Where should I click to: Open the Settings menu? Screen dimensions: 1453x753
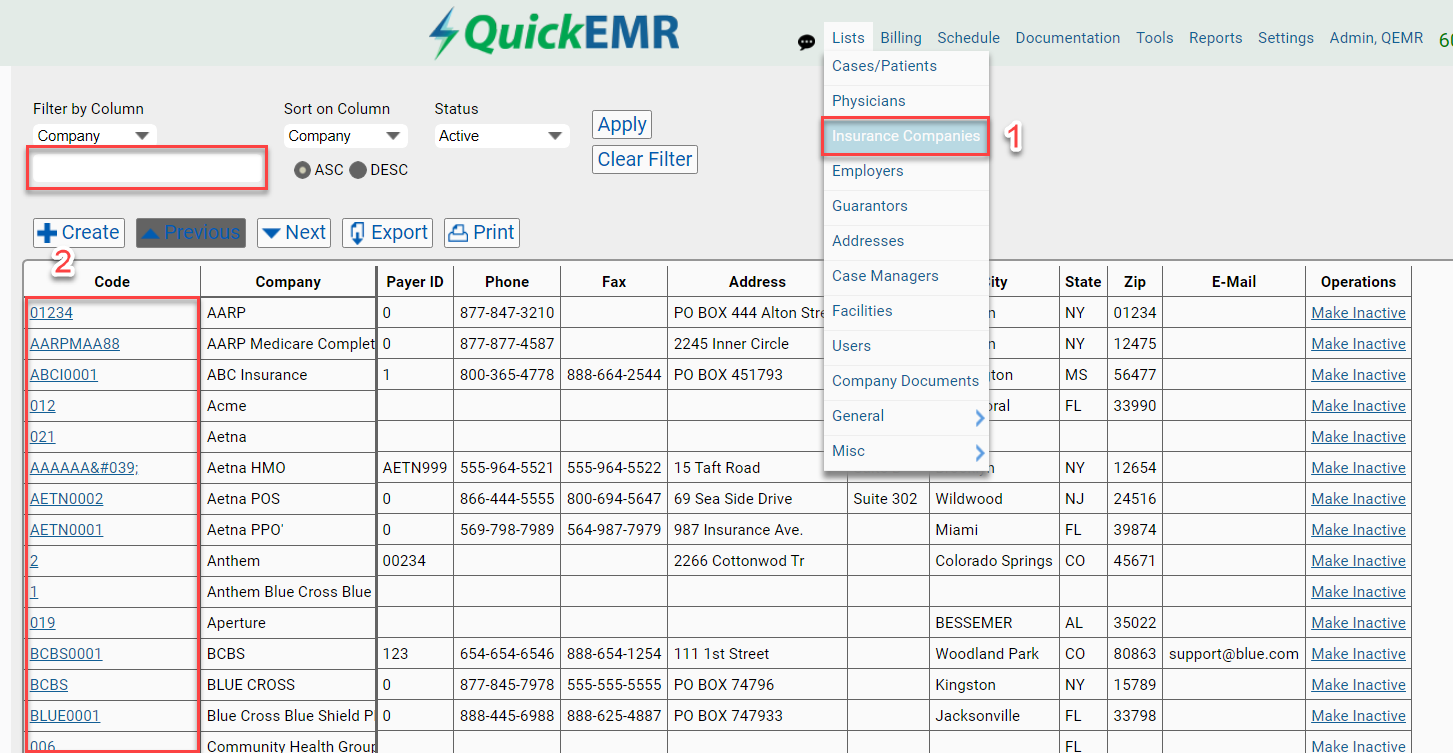click(x=1286, y=38)
